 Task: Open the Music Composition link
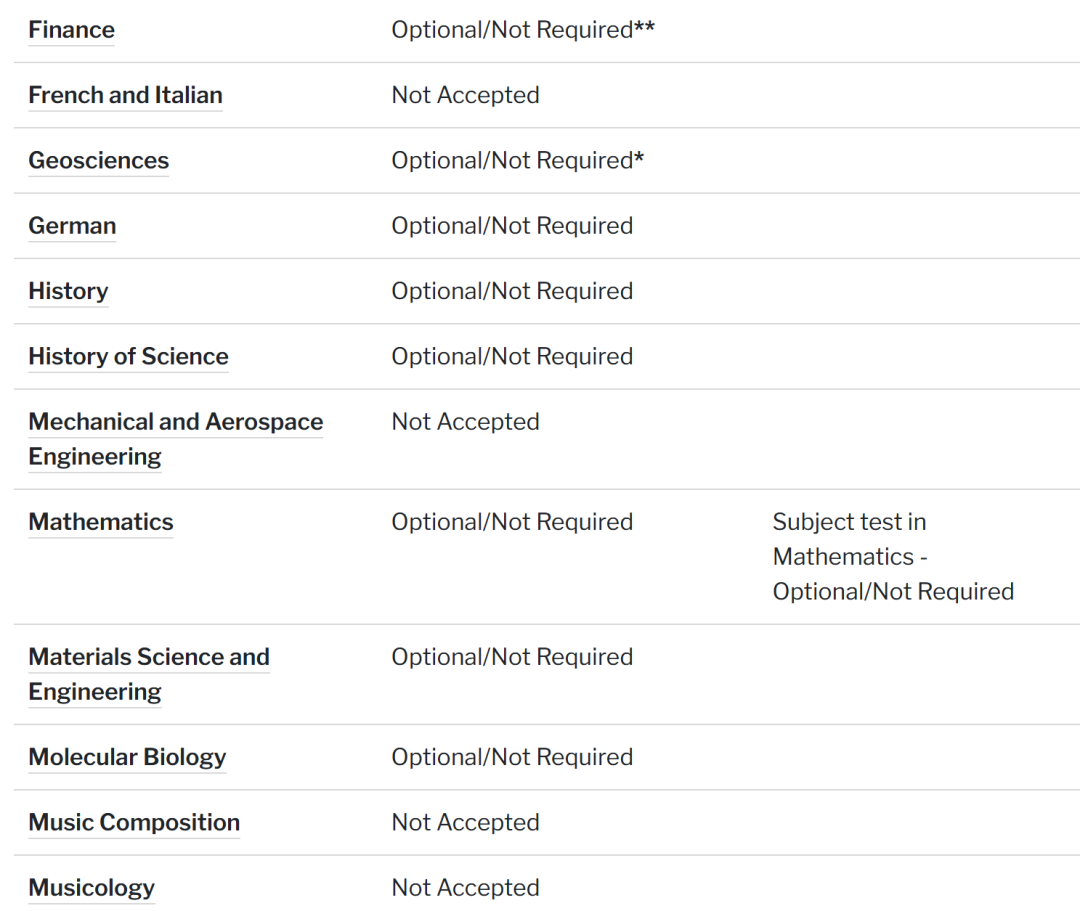(134, 822)
